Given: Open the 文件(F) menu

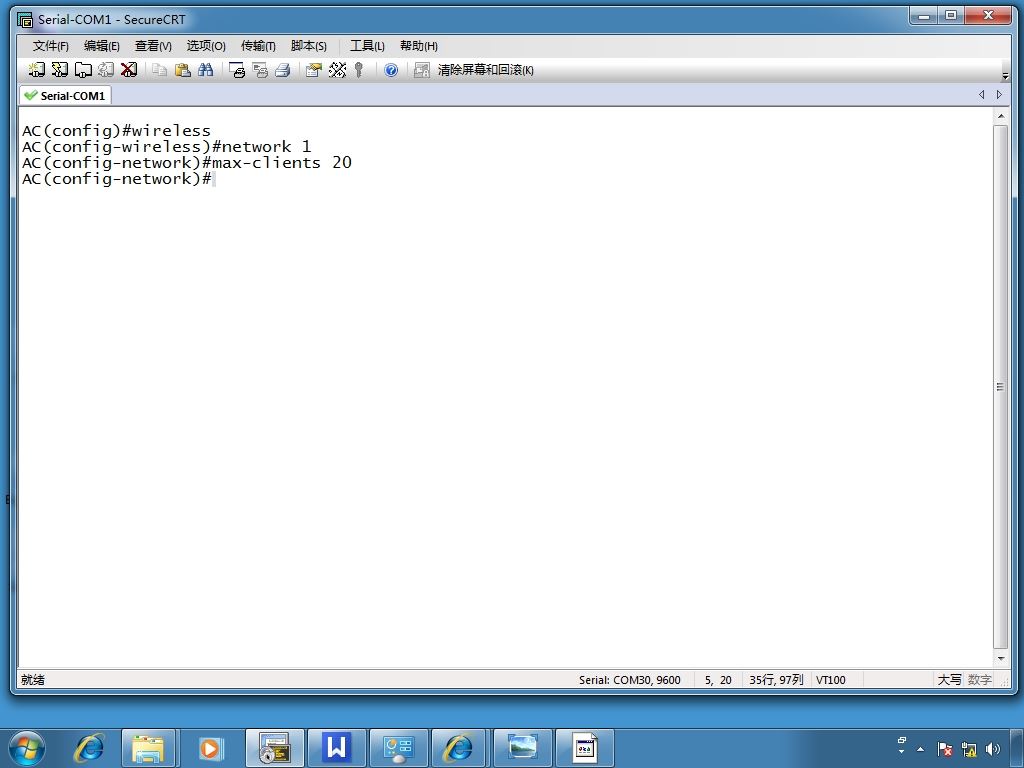Looking at the screenshot, I should (x=51, y=46).
